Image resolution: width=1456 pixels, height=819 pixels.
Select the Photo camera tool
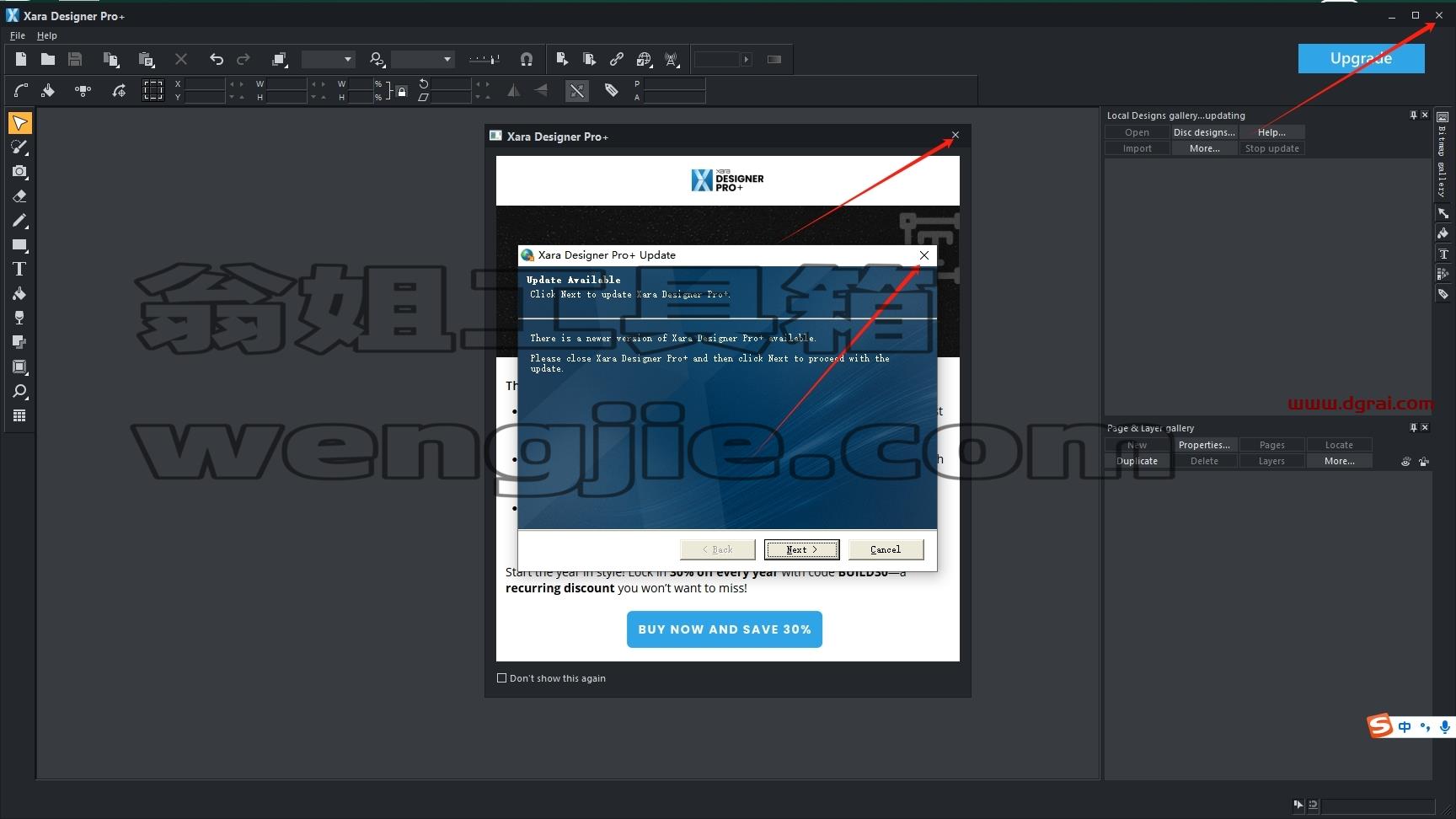pos(19,172)
